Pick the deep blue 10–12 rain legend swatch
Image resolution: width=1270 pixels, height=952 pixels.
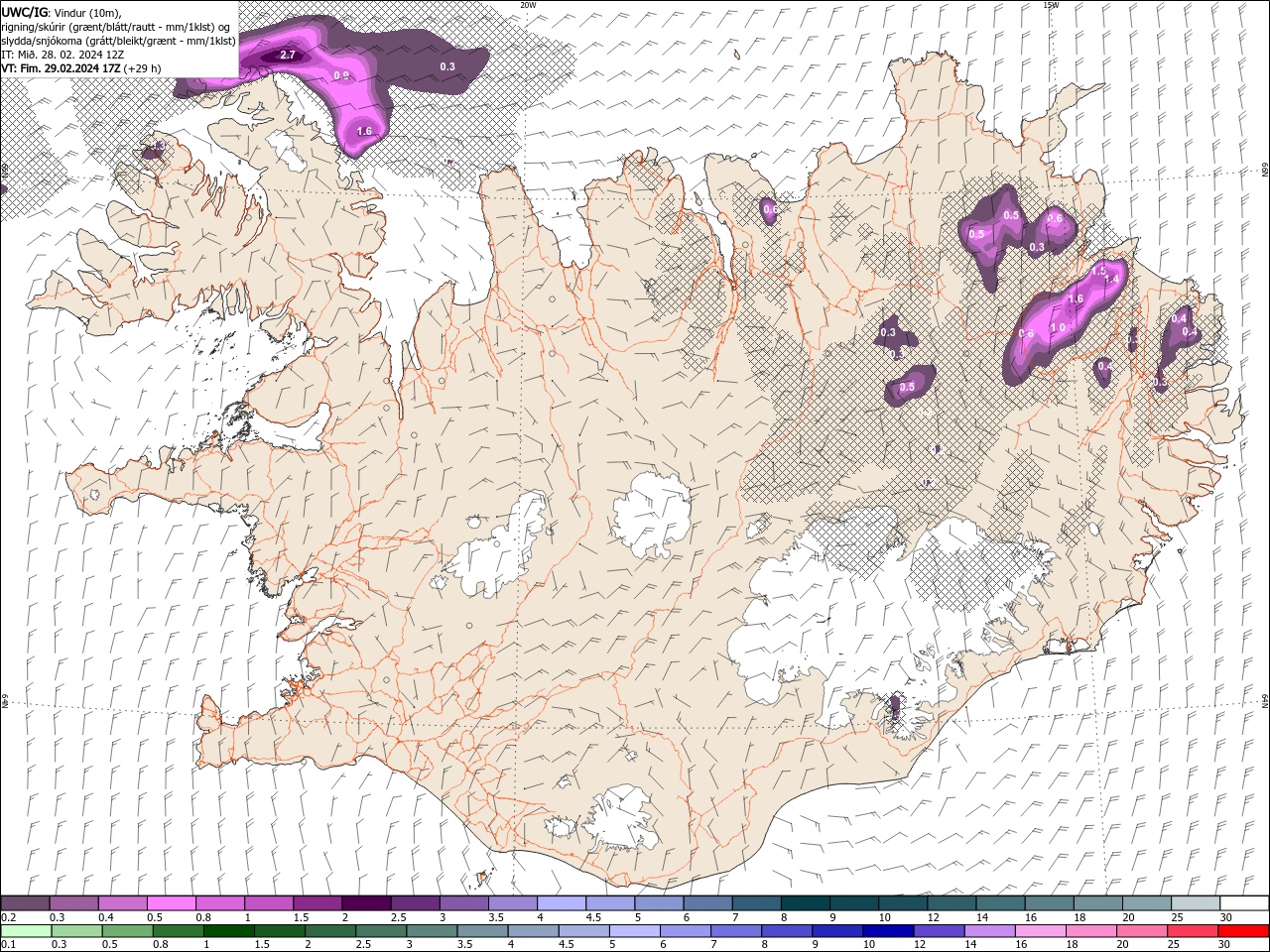(887, 931)
